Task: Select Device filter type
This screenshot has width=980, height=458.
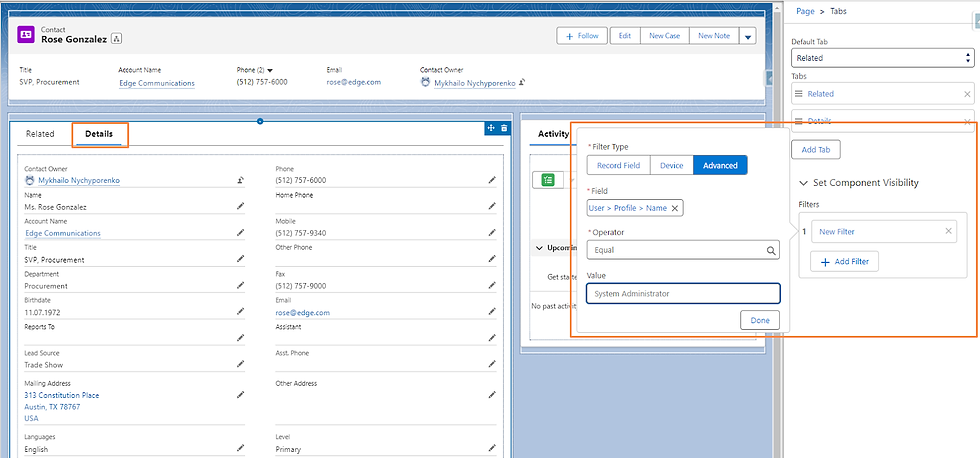Action: pyautogui.click(x=672, y=166)
